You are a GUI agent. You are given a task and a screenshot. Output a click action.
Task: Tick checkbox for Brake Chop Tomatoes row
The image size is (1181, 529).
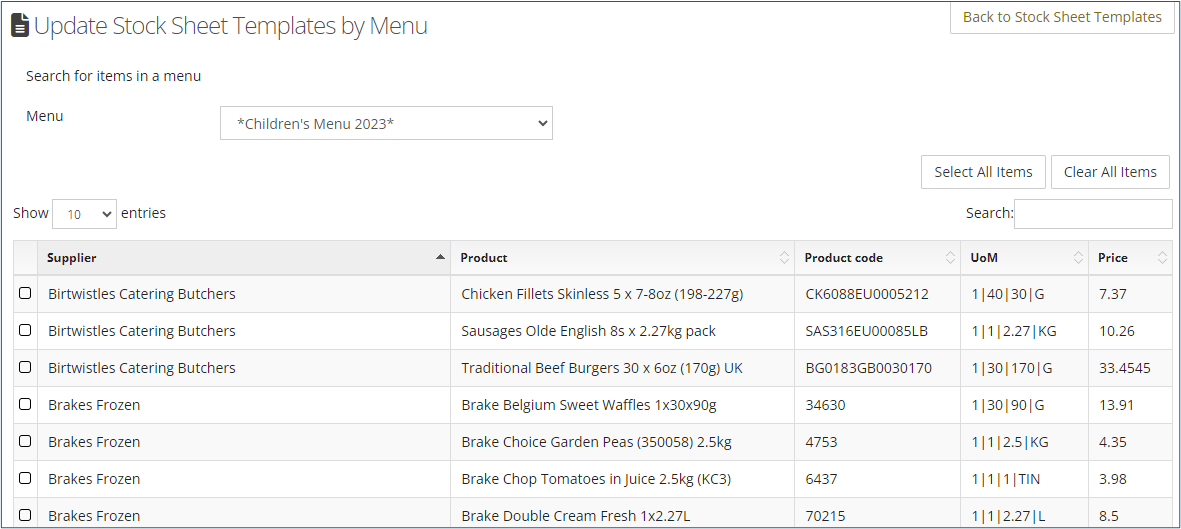click(x=25, y=478)
